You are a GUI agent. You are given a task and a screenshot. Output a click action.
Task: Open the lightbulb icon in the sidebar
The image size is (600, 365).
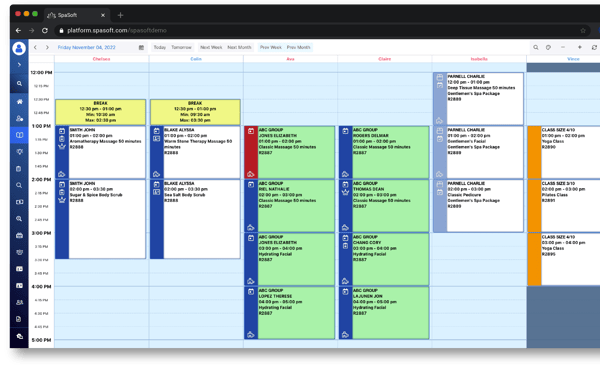click(19, 152)
